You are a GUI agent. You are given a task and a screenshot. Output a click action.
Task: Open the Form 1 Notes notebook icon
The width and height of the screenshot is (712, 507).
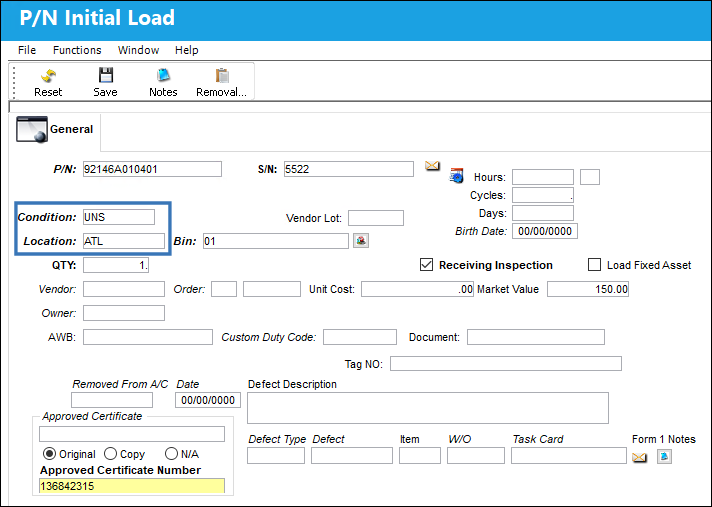[x=664, y=456]
